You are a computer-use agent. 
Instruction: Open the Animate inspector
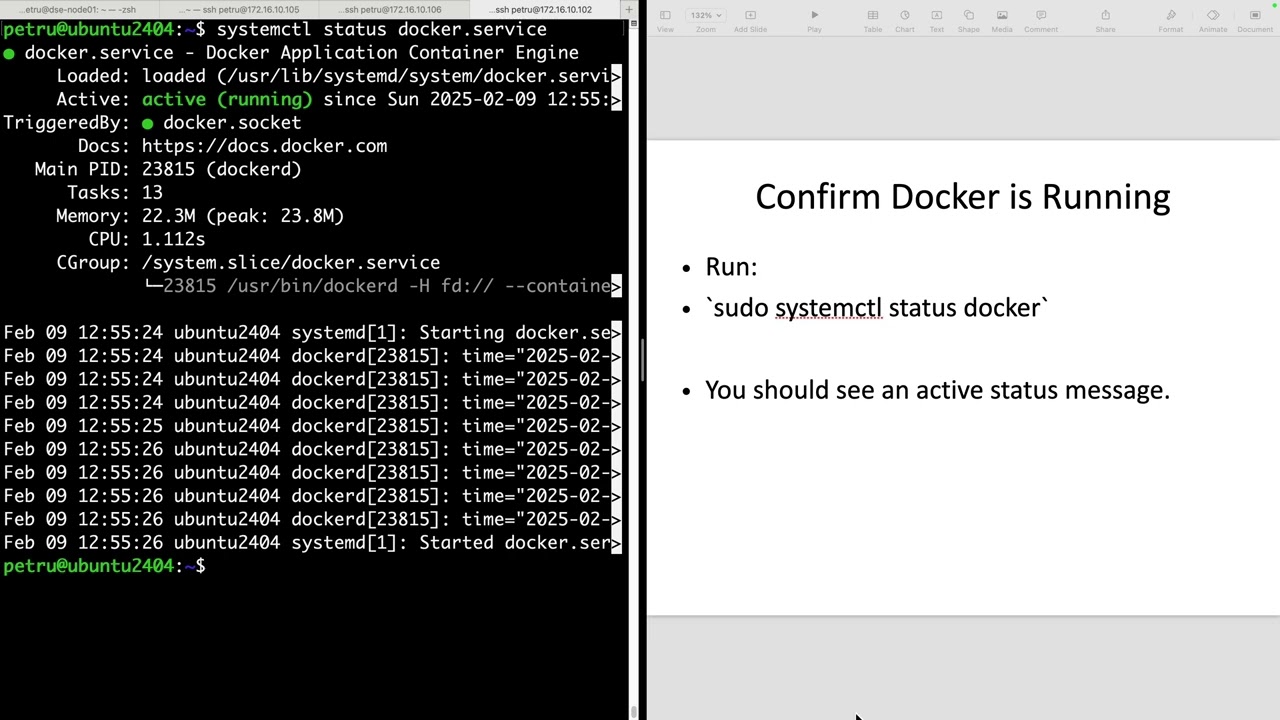click(1213, 20)
